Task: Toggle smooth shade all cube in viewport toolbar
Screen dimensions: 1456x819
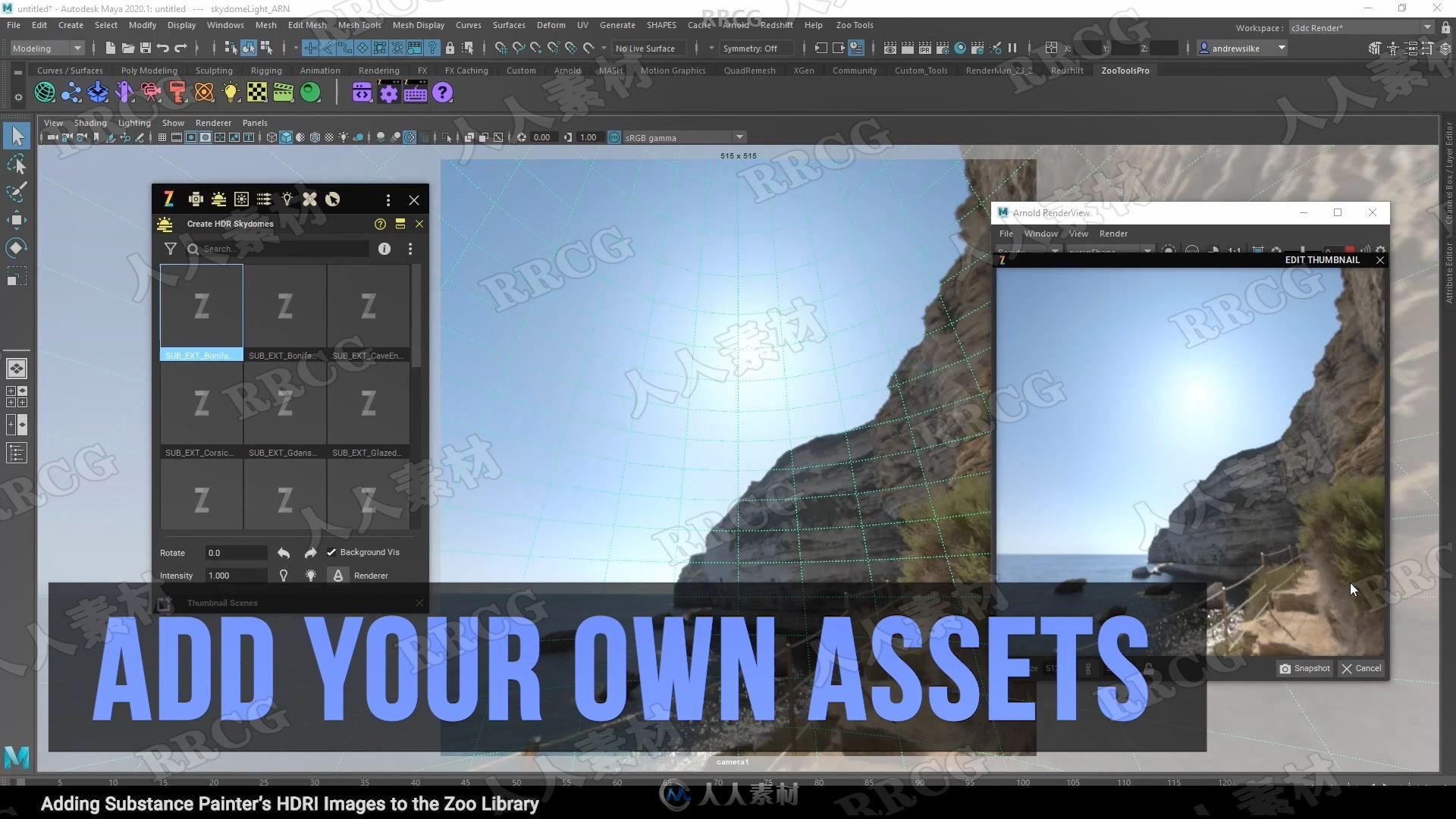Action: coord(286,137)
